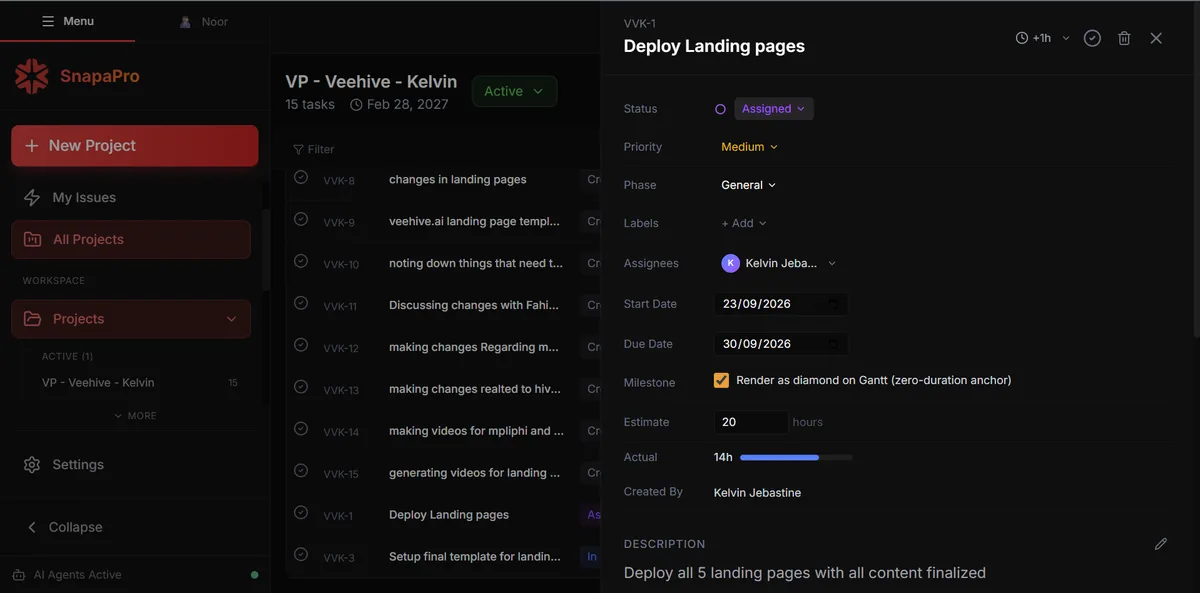Open the Active project status dropdown
Screen dimensions: 1200x593
click(x=514, y=91)
